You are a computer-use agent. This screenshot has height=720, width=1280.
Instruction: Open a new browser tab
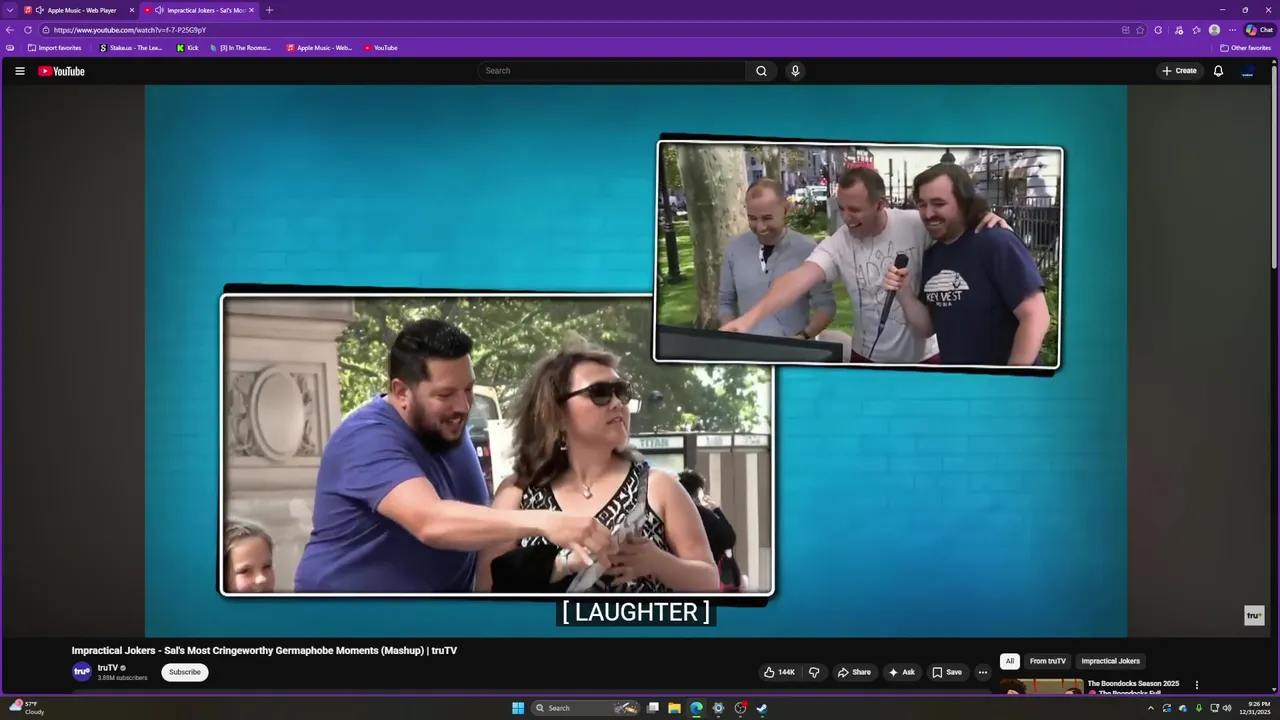269,10
